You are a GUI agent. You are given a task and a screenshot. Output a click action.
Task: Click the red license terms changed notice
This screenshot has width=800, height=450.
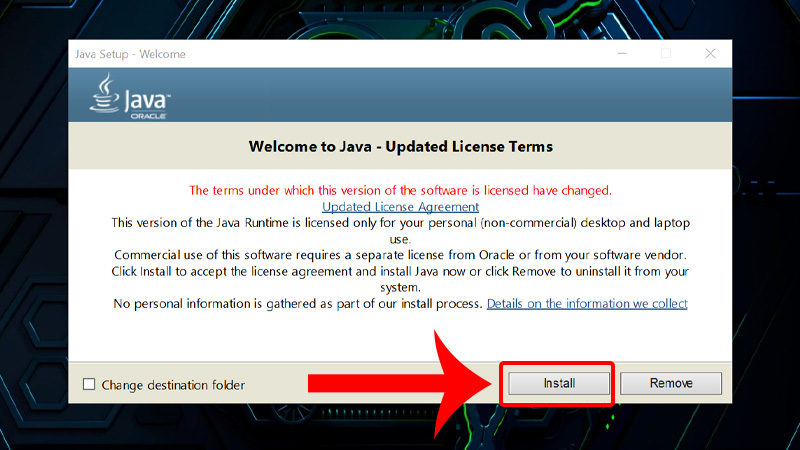pos(401,190)
